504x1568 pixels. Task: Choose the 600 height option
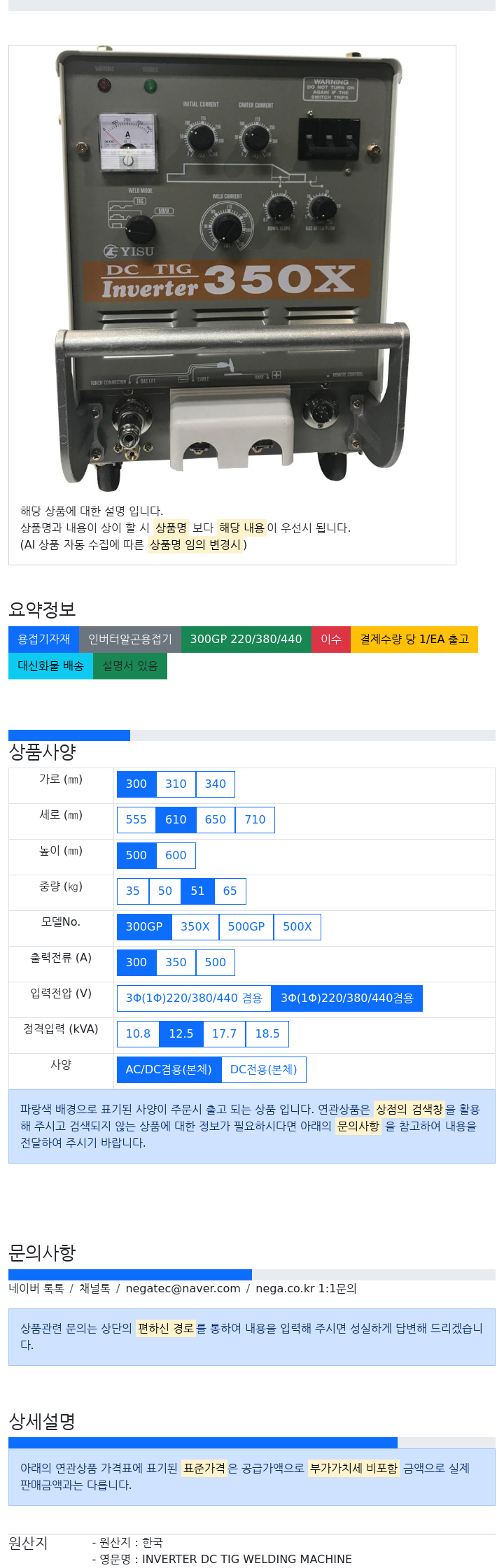tap(176, 856)
